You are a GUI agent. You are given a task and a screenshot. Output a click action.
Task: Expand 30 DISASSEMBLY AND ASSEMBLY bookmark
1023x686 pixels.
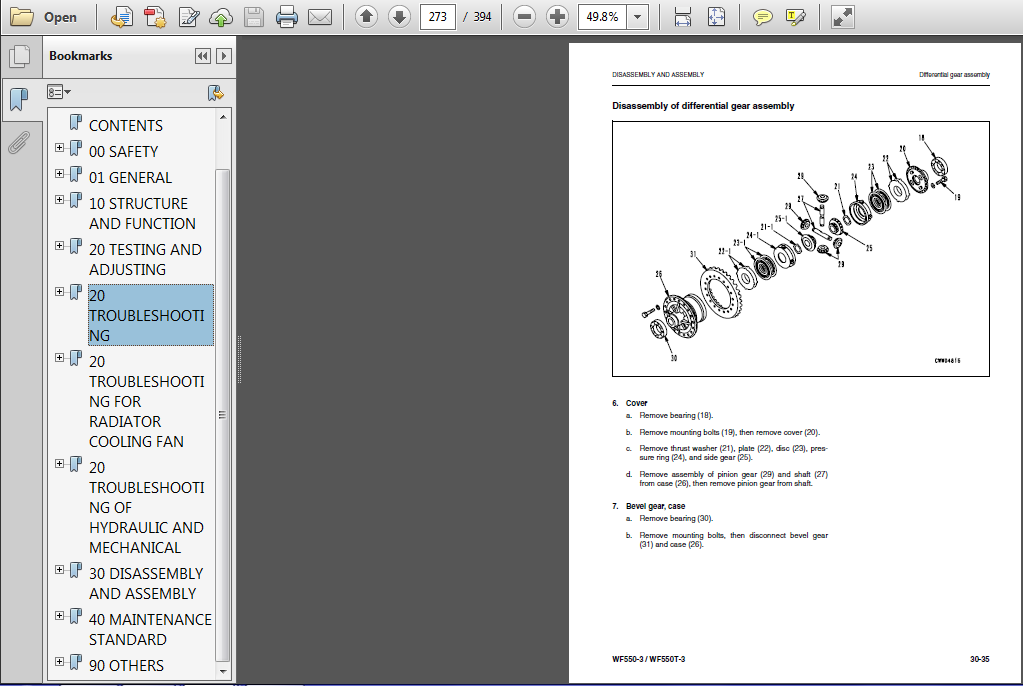tap(59, 570)
